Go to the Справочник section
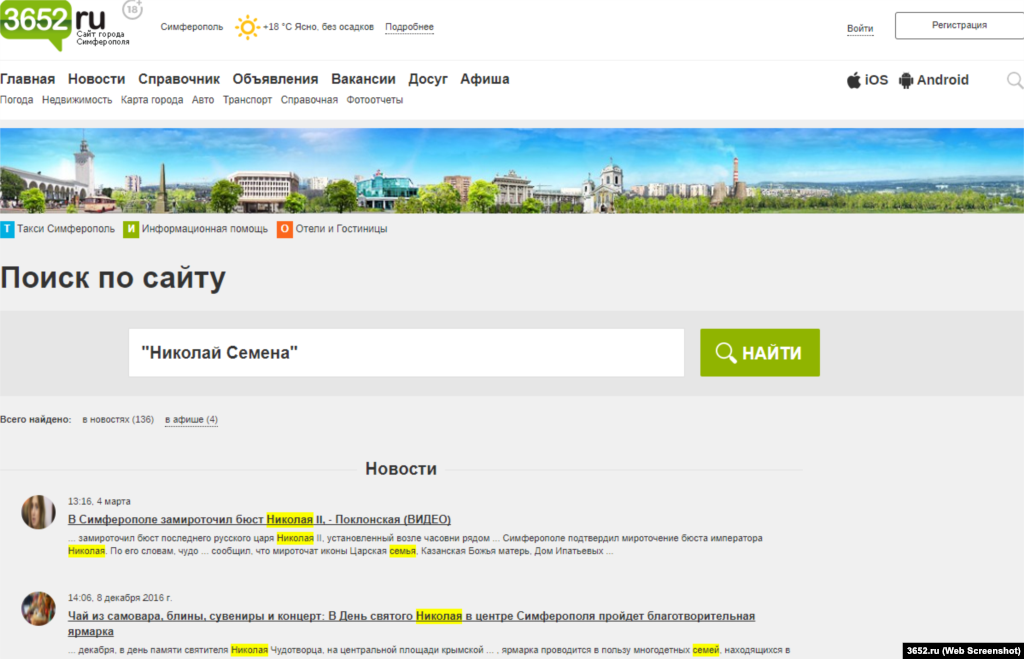Screen dimensions: 1024x659 (178, 79)
